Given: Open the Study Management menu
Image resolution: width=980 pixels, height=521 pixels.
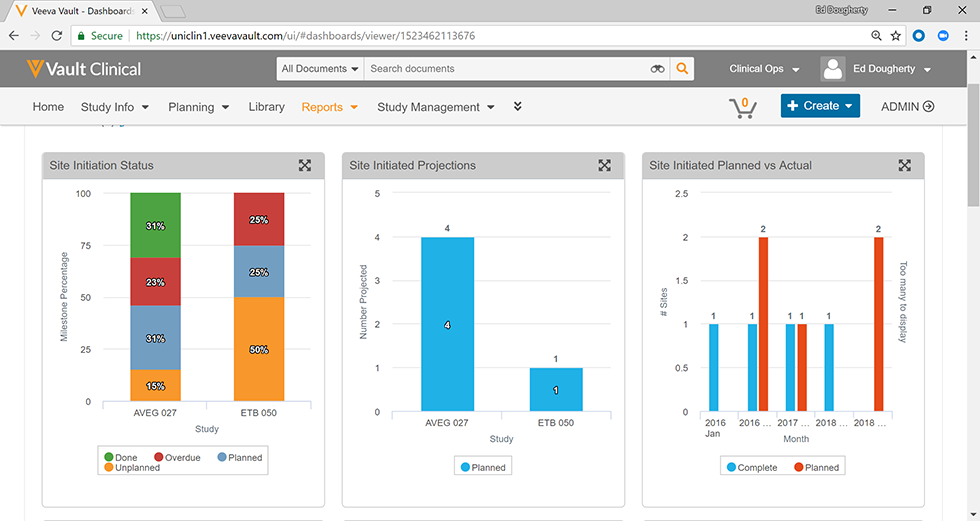Looking at the screenshot, I should pos(435,107).
